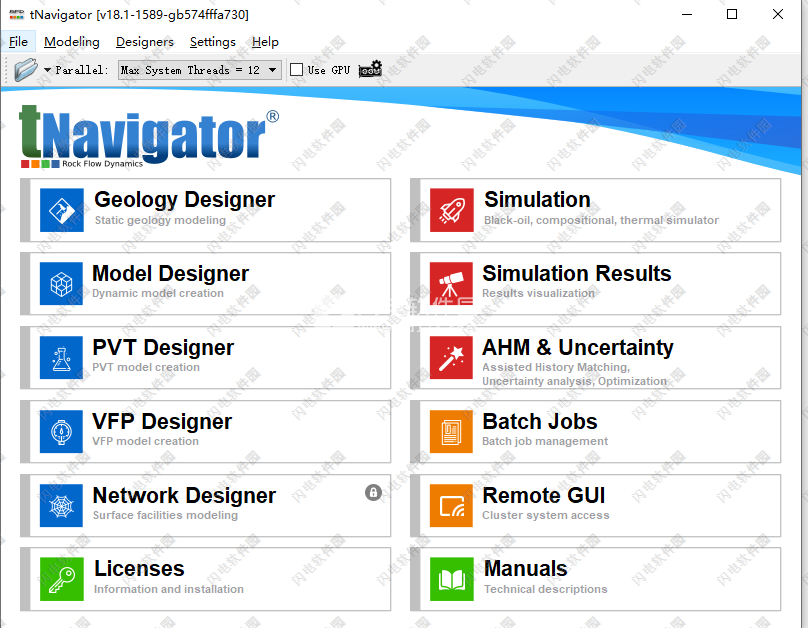The width and height of the screenshot is (808, 628).
Task: Open AHM & Uncertainty title
Action: coord(578,348)
